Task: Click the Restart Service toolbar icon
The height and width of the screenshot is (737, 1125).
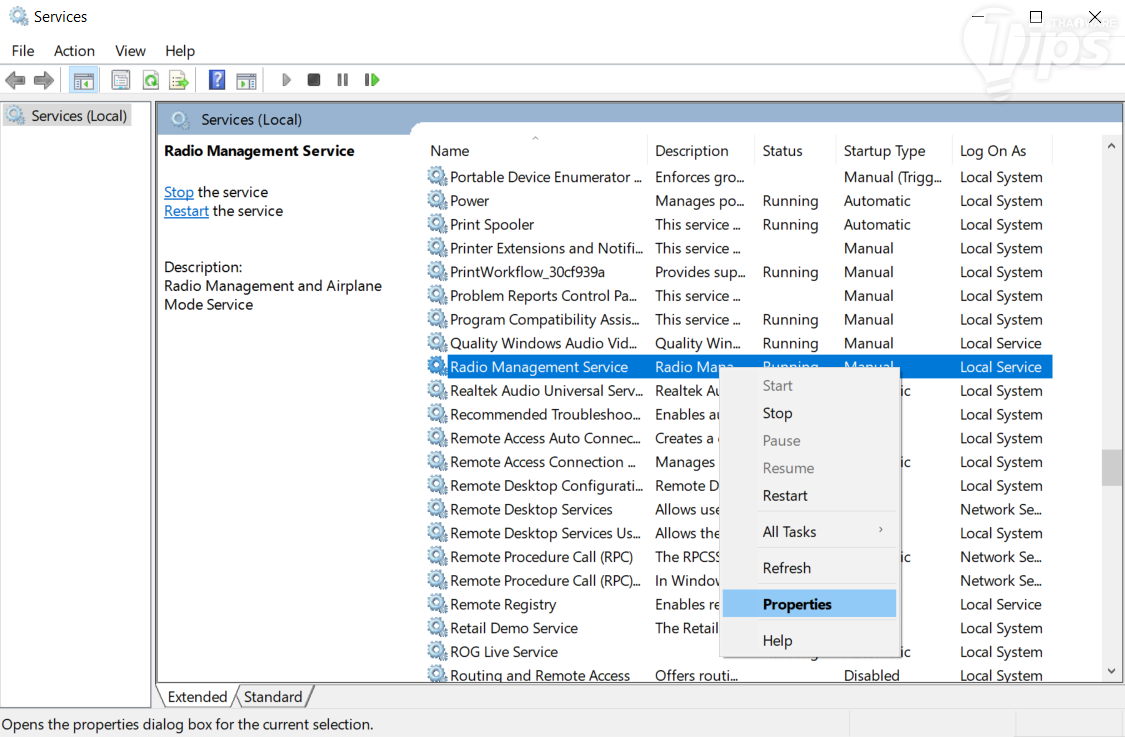Action: (371, 80)
